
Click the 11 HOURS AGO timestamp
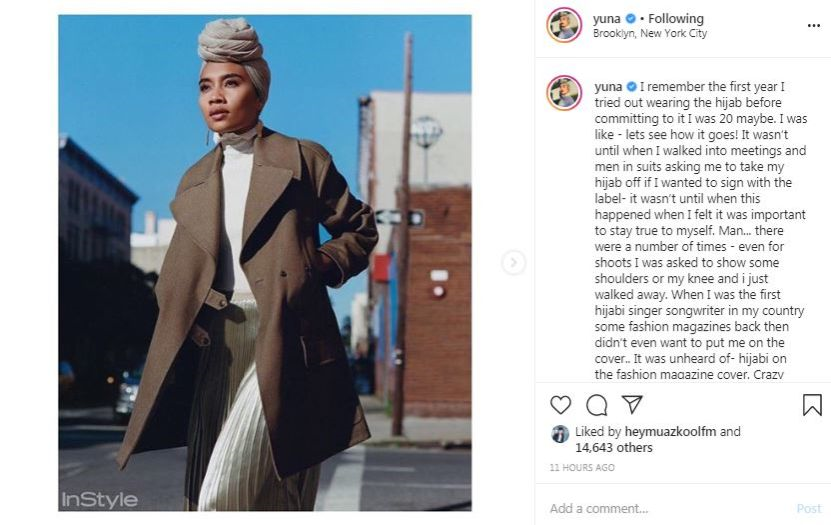[582, 468]
